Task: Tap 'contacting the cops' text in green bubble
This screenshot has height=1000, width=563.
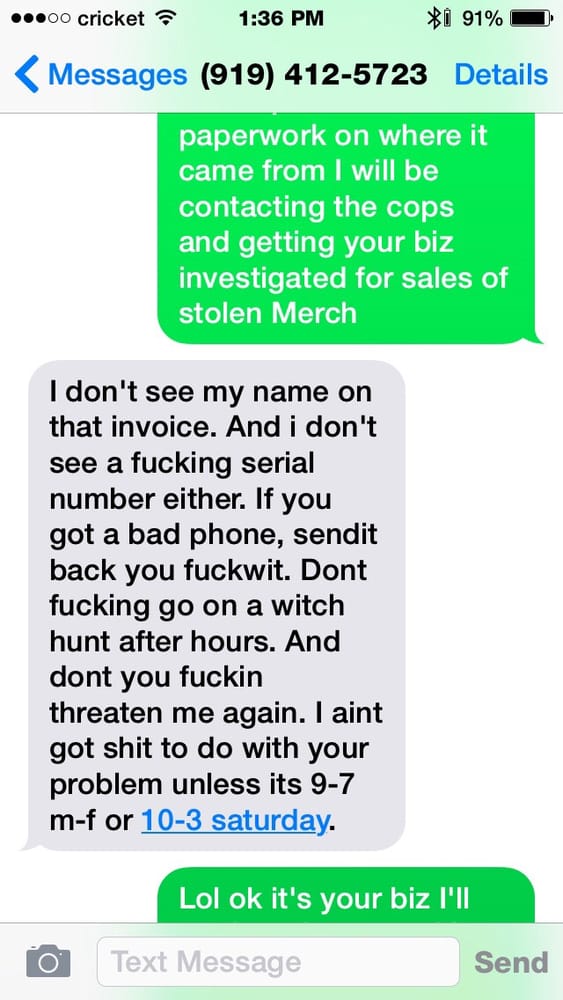Action: coord(316,207)
